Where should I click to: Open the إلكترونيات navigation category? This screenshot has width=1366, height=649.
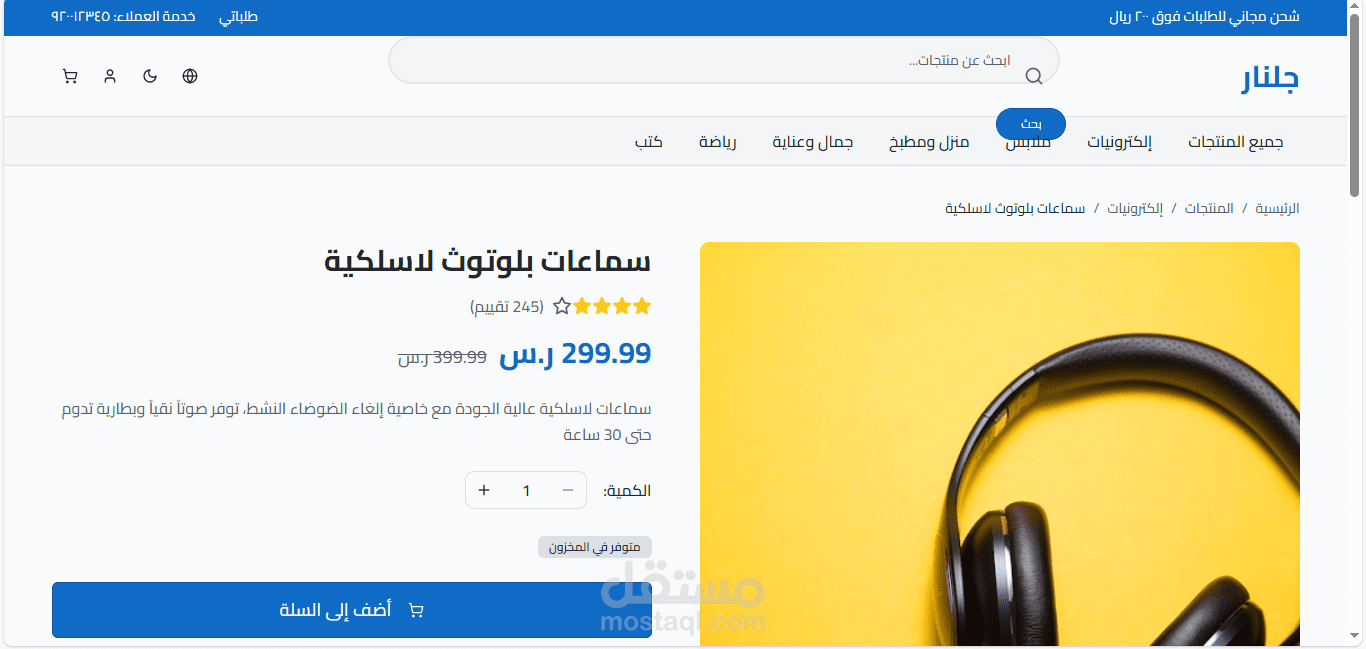(x=1120, y=142)
